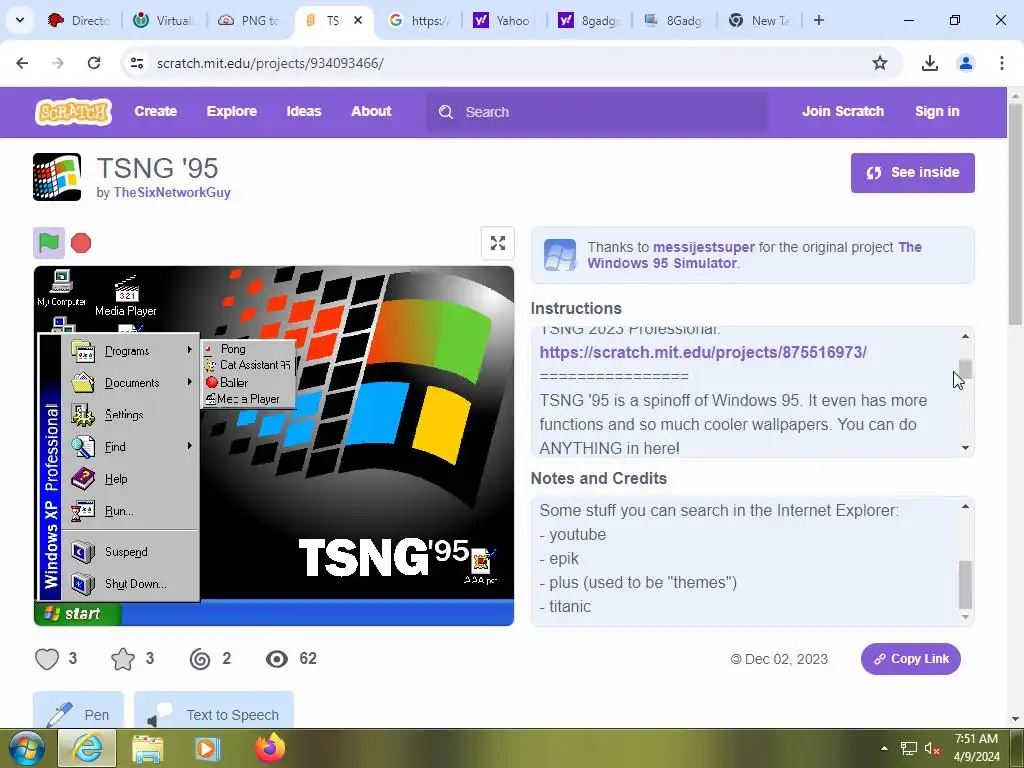Open the Ideas page in navbar
Viewport: 1024px width, 768px height.
(304, 112)
